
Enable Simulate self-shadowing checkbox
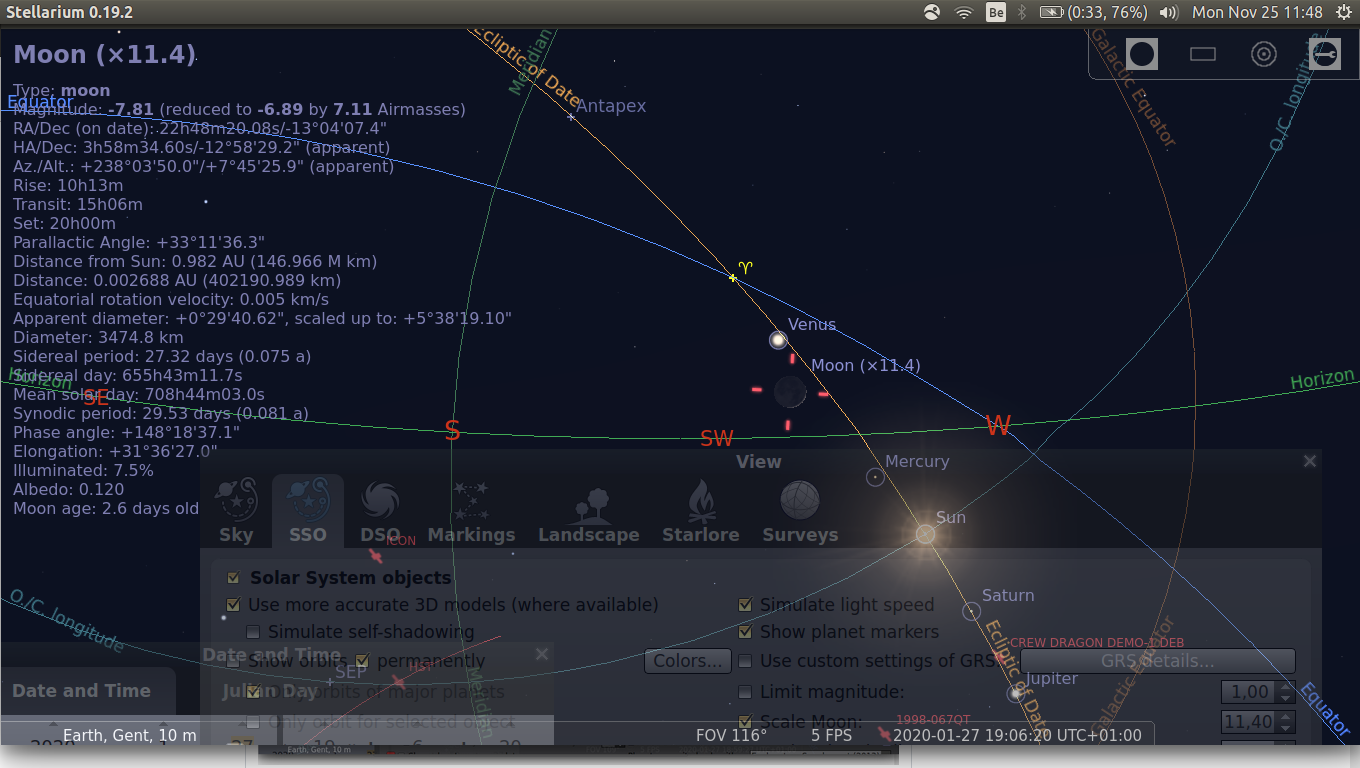tap(253, 631)
